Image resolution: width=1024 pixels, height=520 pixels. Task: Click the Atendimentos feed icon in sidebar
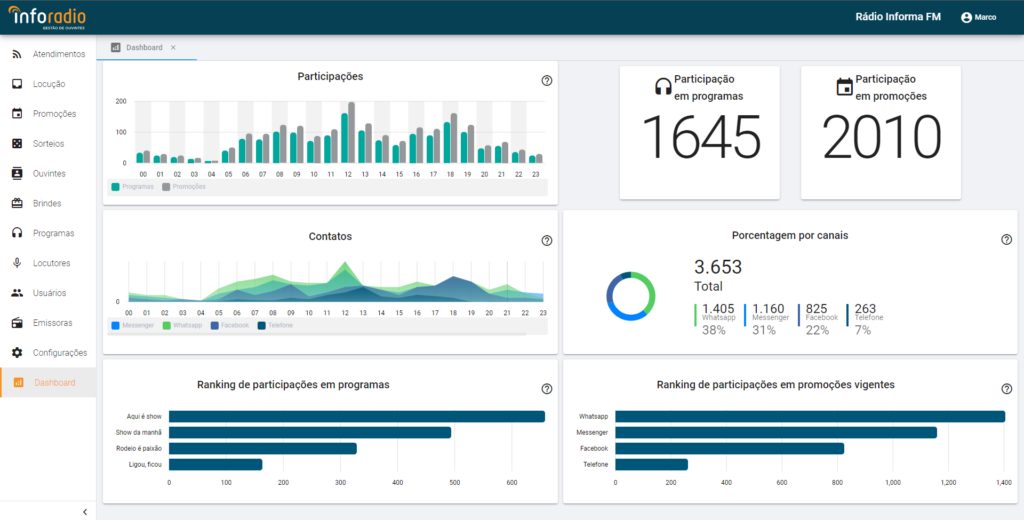click(17, 54)
